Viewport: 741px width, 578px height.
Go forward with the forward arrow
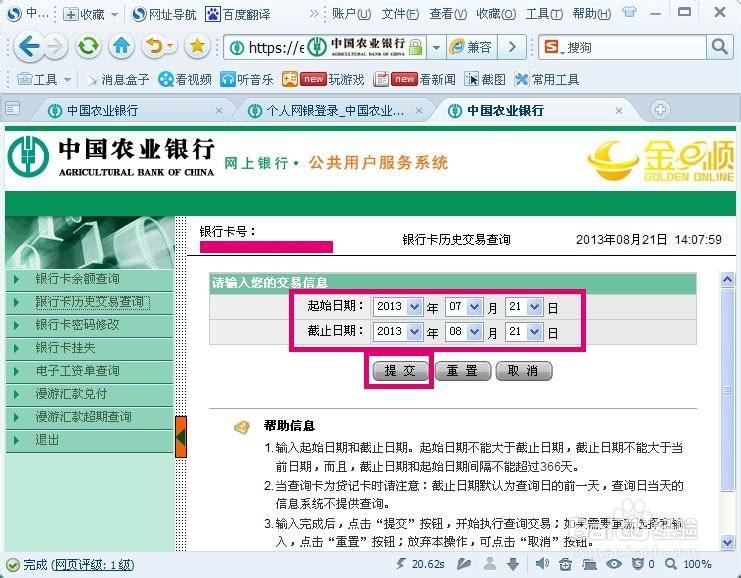point(56,47)
